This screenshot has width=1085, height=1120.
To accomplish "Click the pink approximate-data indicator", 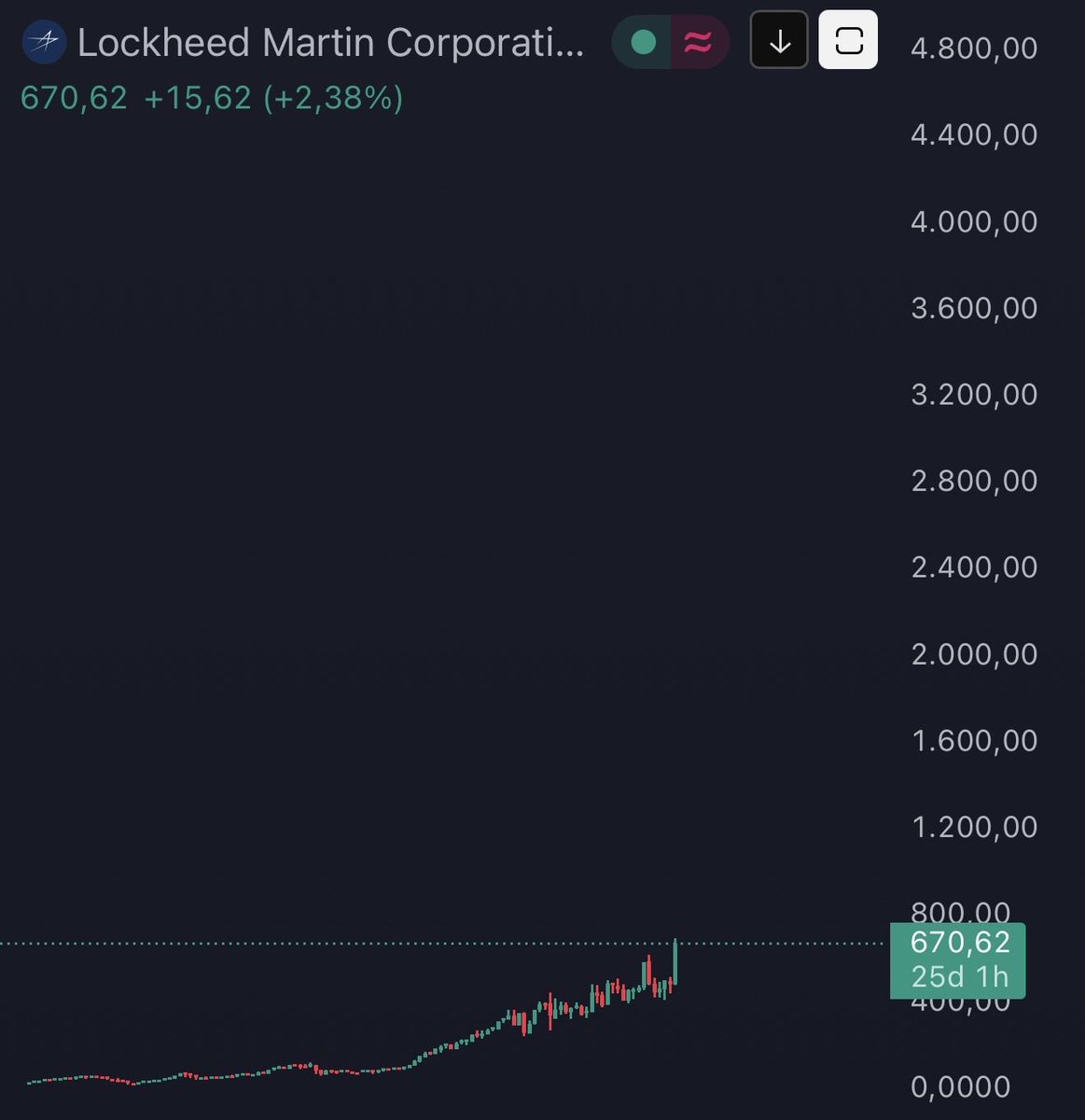I will (x=698, y=42).
